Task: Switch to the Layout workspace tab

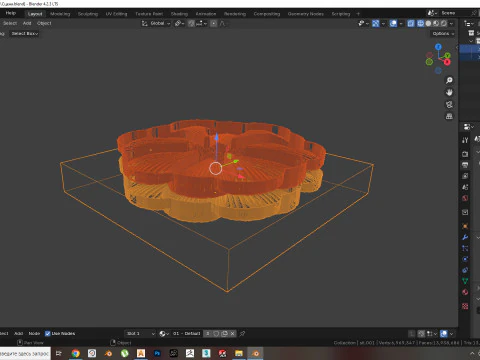Action: pyautogui.click(x=35, y=14)
